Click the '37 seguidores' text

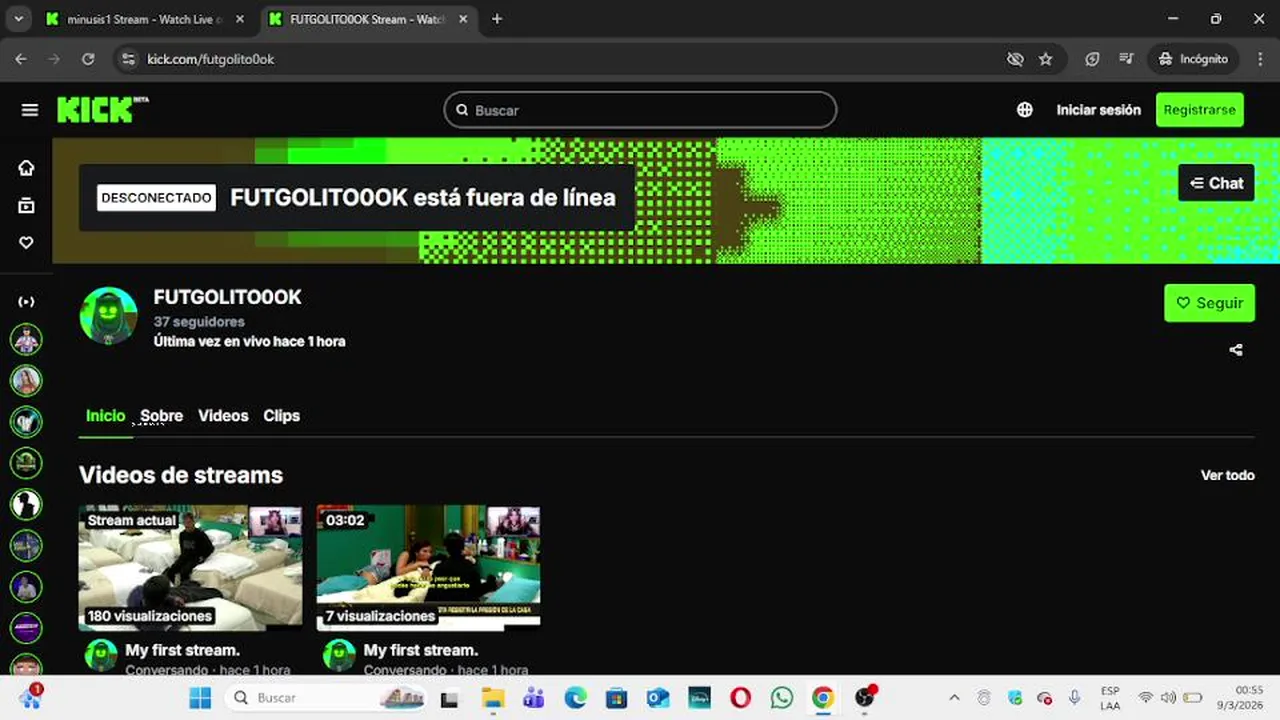pyautogui.click(x=199, y=322)
